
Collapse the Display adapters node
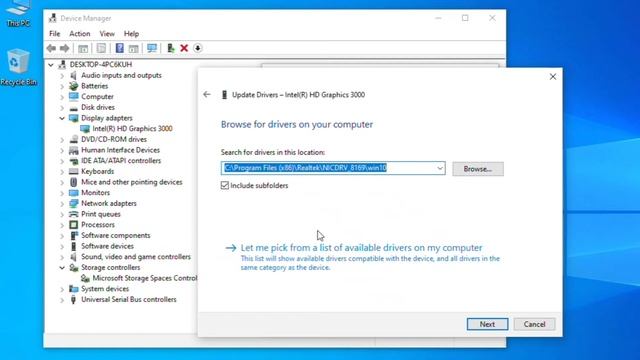point(62,118)
